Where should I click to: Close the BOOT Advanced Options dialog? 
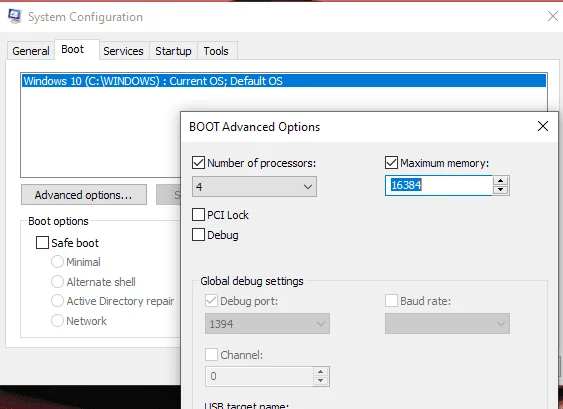543,126
